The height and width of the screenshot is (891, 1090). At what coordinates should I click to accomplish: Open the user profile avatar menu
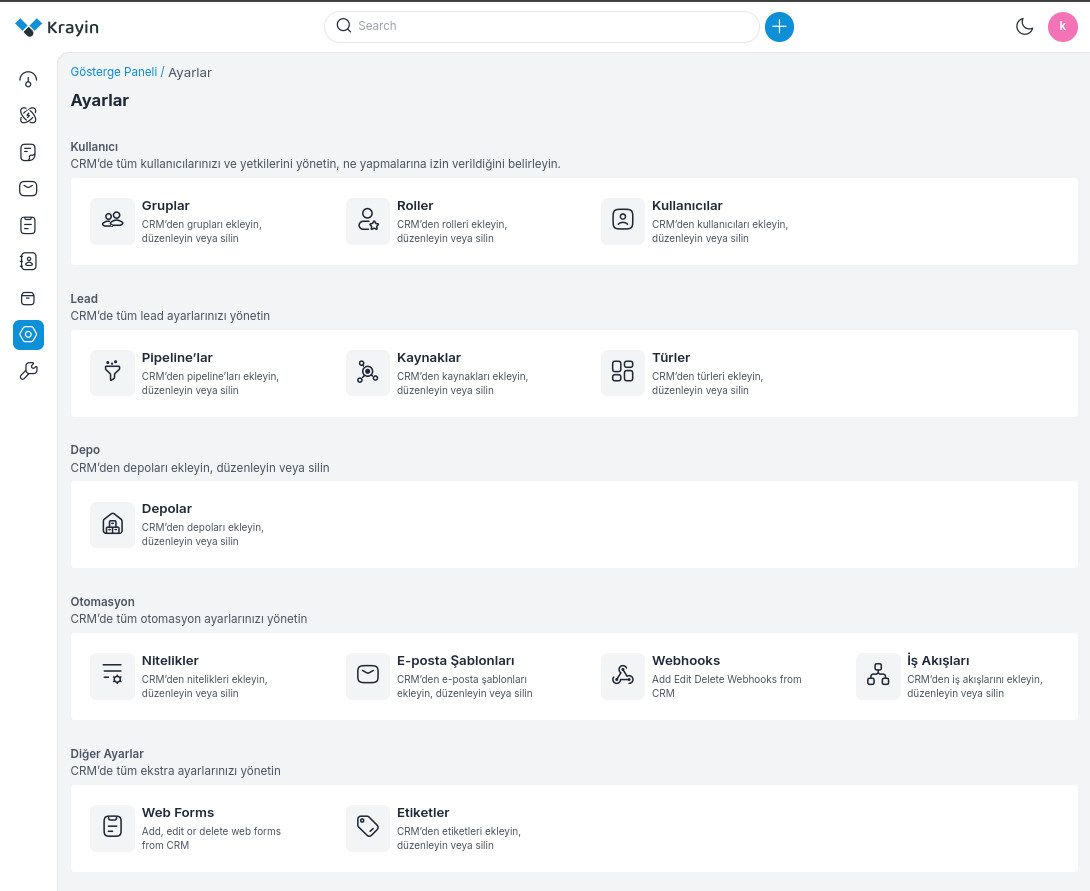point(1062,27)
